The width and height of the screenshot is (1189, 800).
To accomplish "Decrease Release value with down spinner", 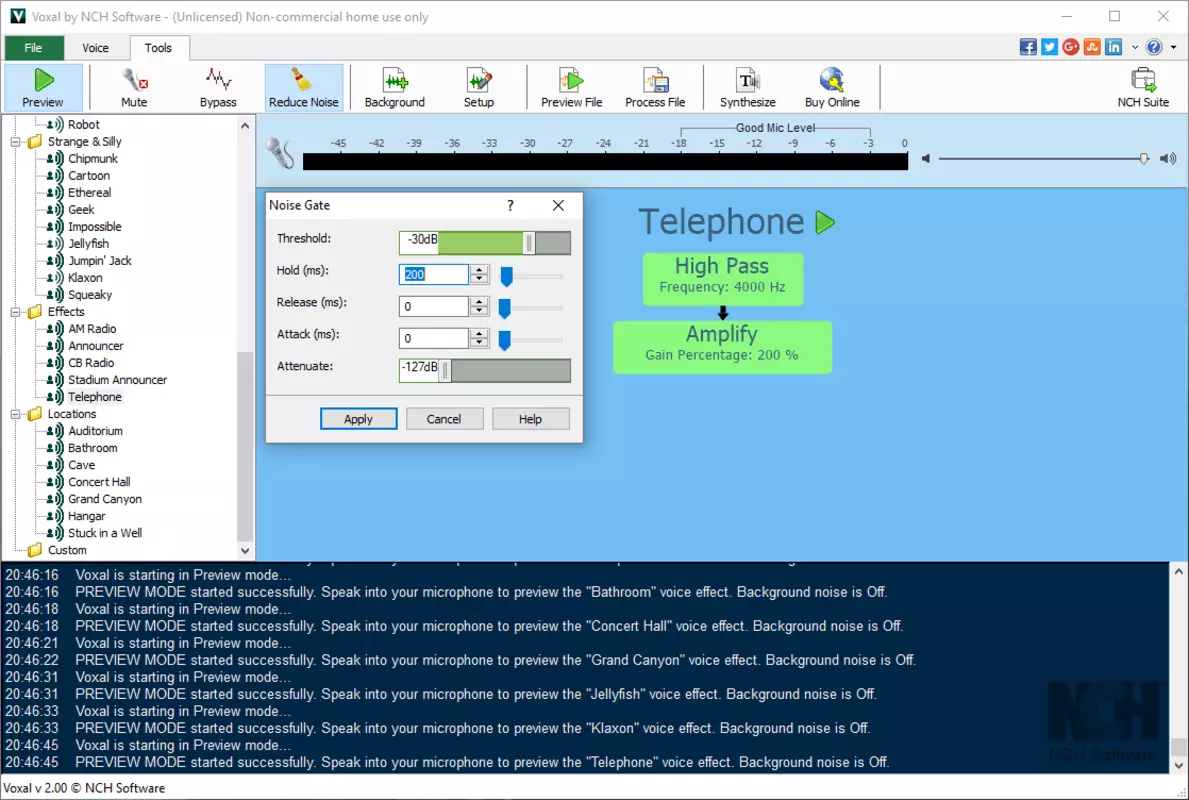I will click(x=478, y=312).
